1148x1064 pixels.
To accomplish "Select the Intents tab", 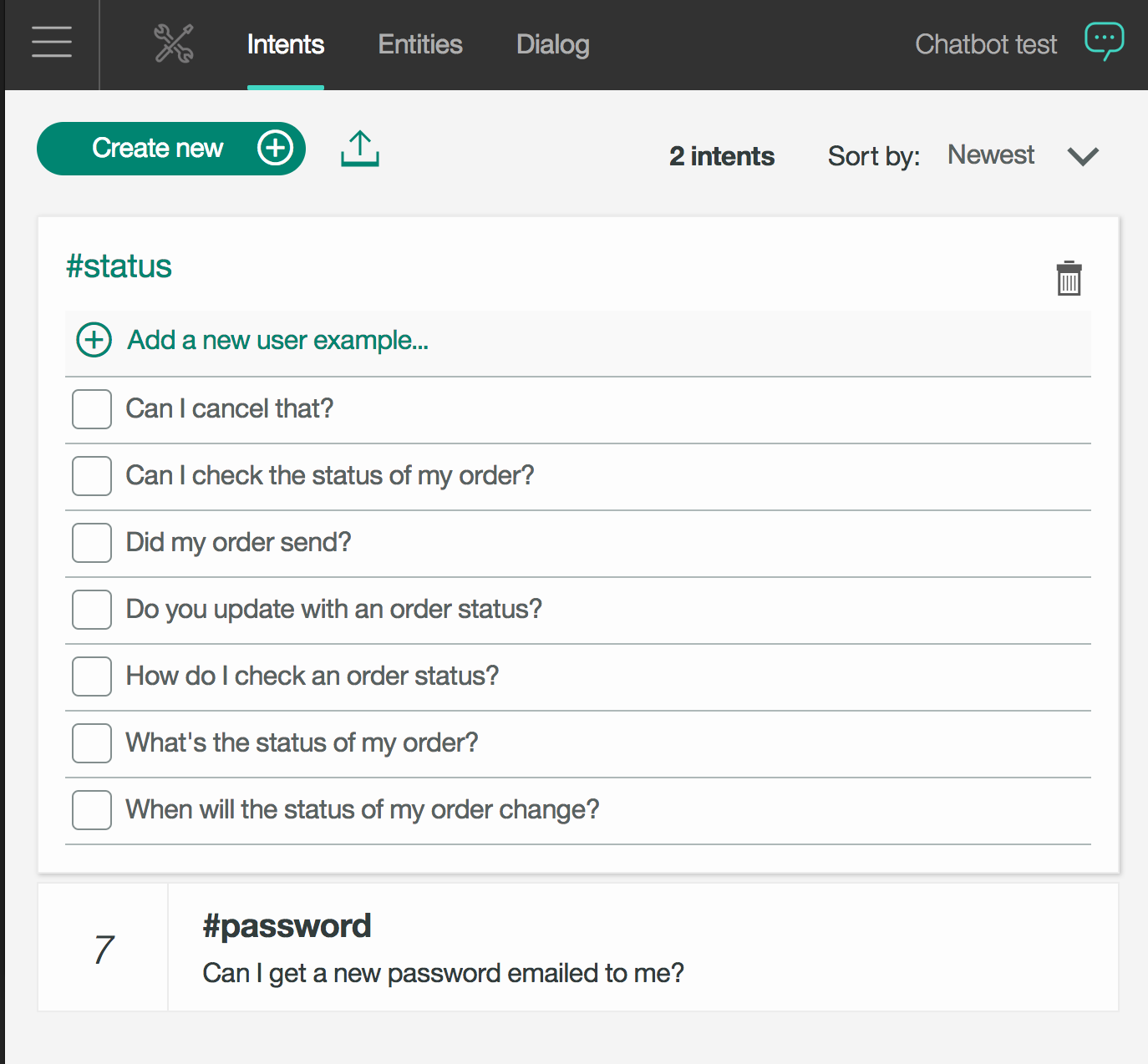I will click(x=285, y=44).
